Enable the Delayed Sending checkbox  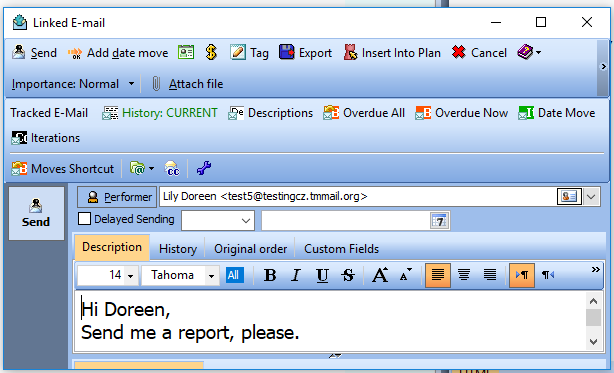[84, 219]
